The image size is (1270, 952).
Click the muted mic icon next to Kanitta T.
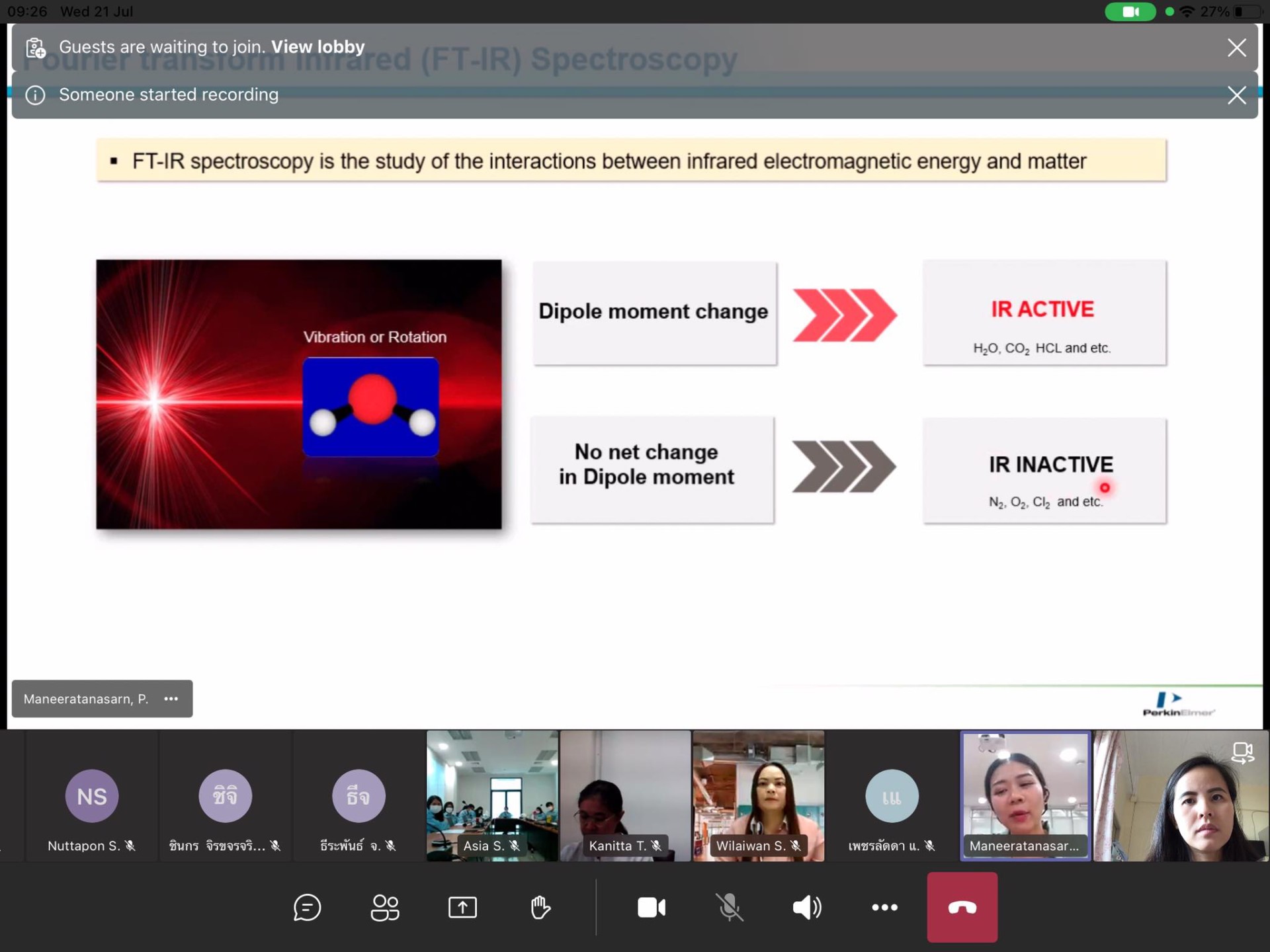pyautogui.click(x=656, y=846)
